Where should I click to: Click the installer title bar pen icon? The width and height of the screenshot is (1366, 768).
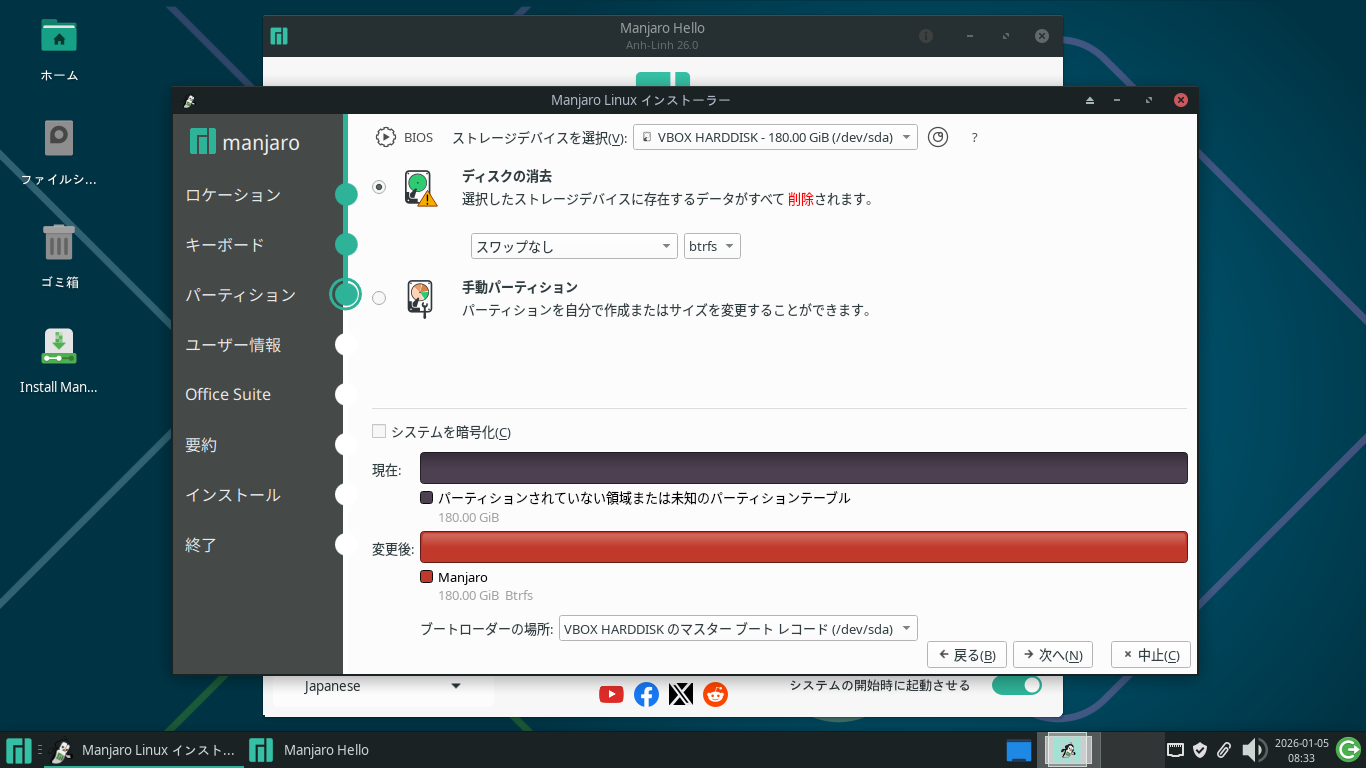coord(189,100)
